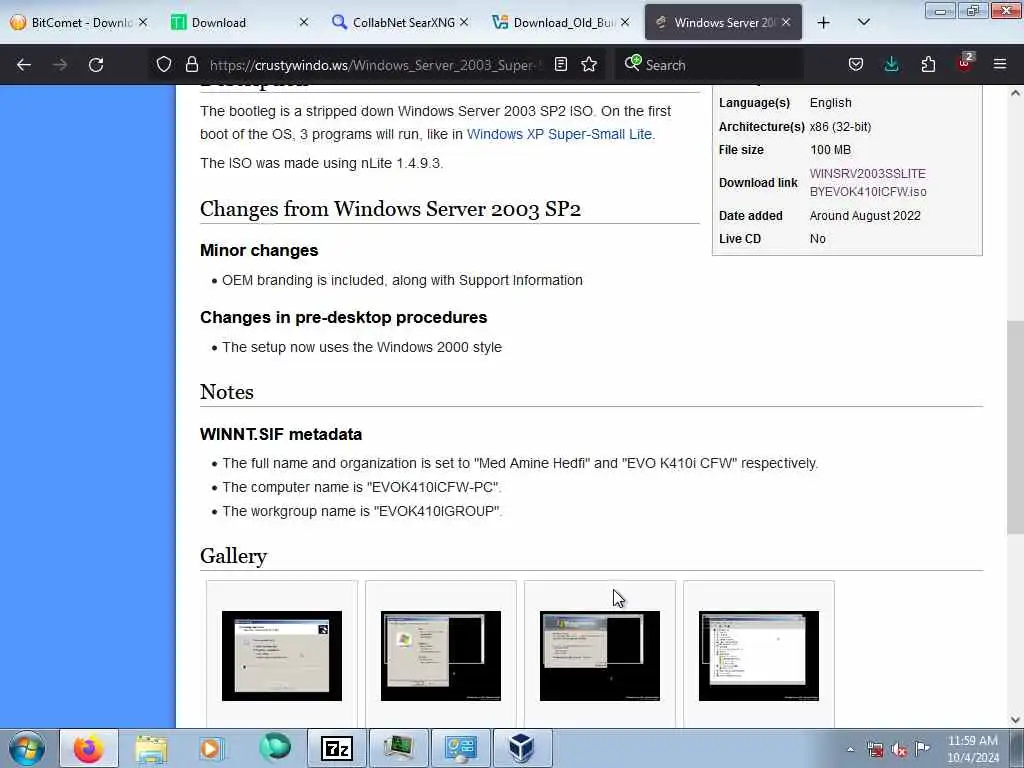Open the extensions puzzle icon
Screen dimensions: 1024x768
click(x=928, y=65)
